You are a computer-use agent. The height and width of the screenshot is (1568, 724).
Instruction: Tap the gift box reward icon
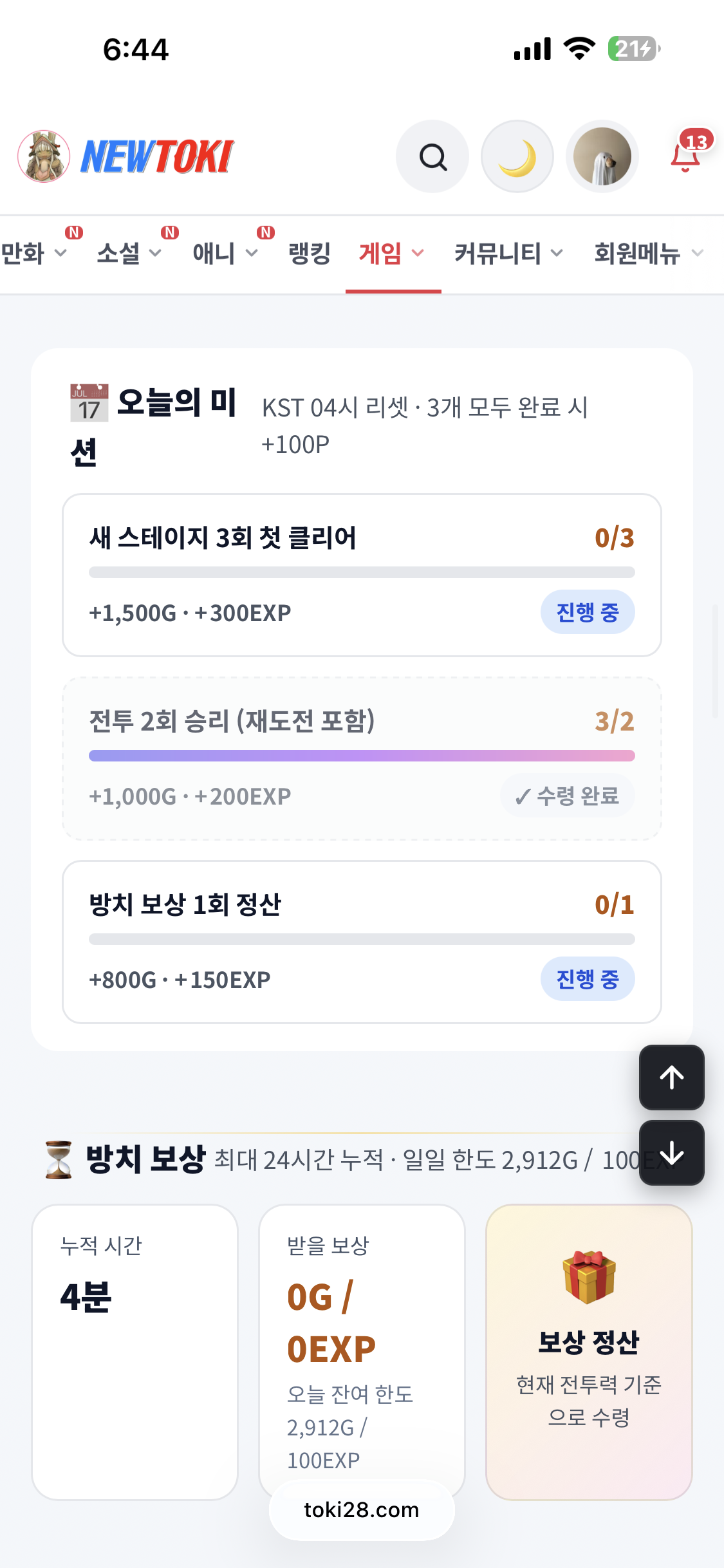tap(589, 1277)
